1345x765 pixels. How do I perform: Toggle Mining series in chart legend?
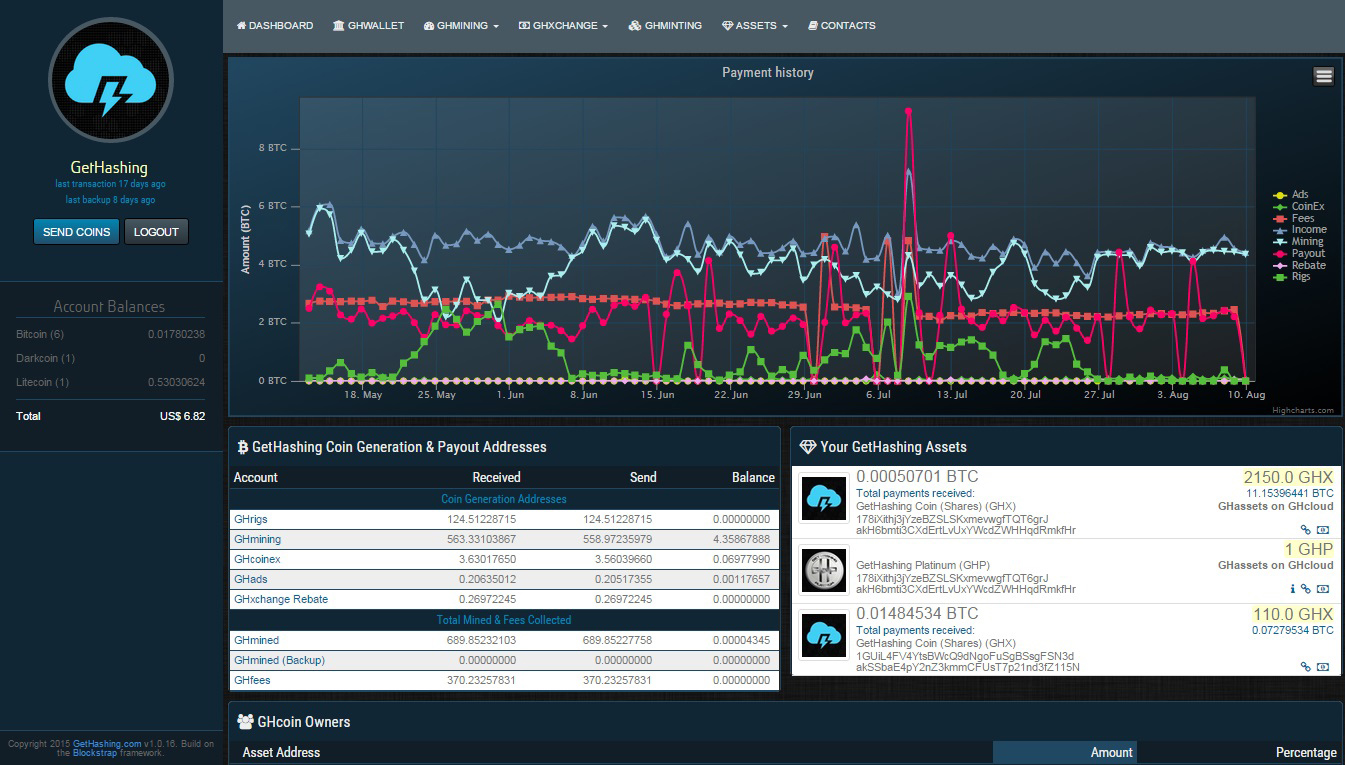tap(1297, 241)
